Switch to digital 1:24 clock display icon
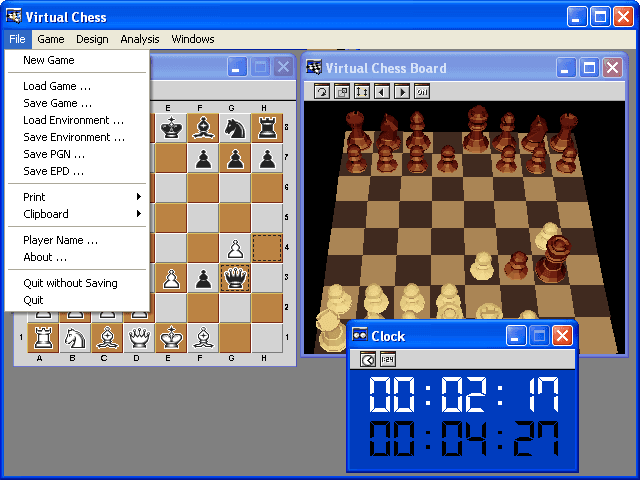This screenshot has width=640, height=480. pyautogui.click(x=388, y=359)
